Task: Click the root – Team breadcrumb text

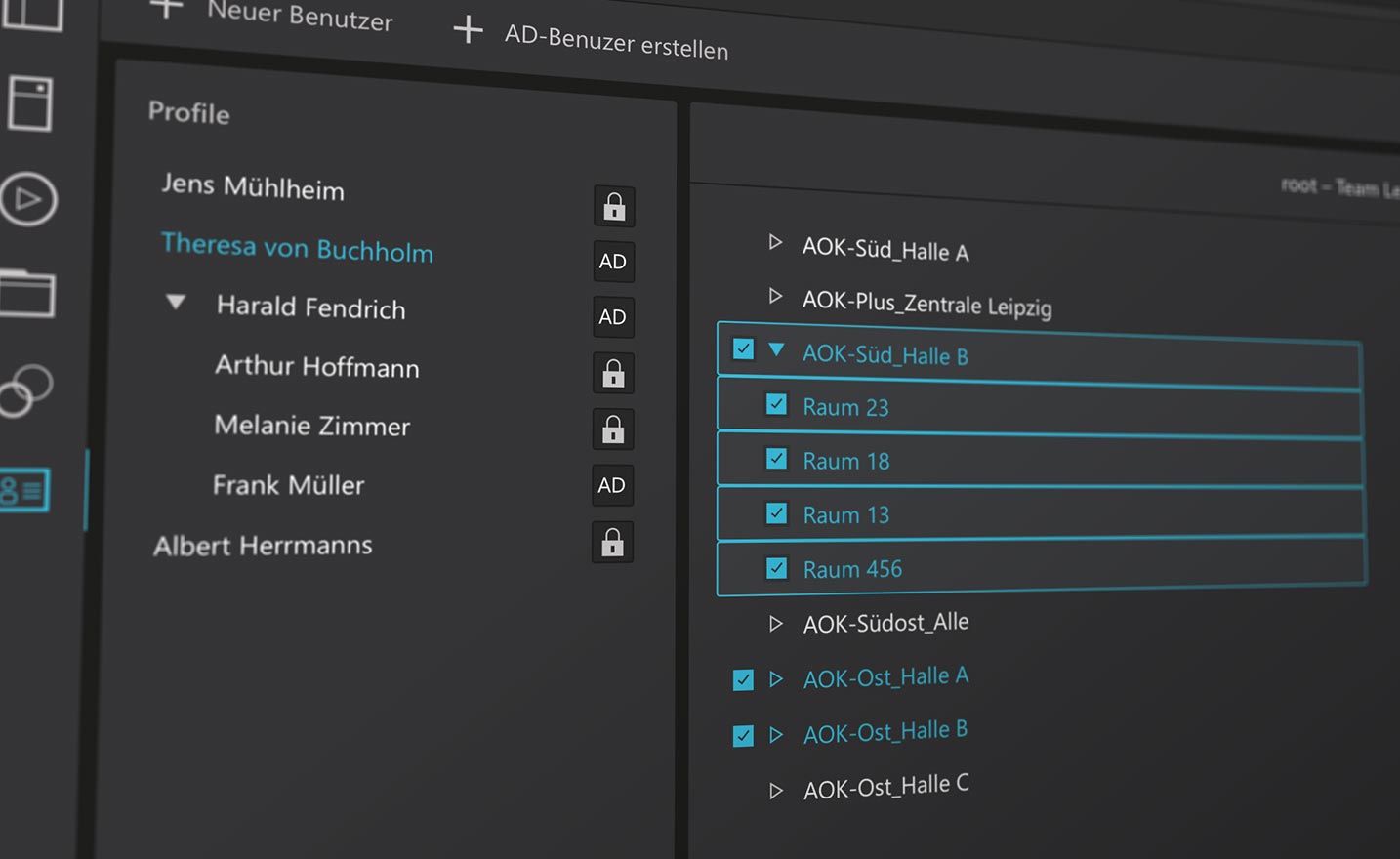Action: coord(1339,186)
